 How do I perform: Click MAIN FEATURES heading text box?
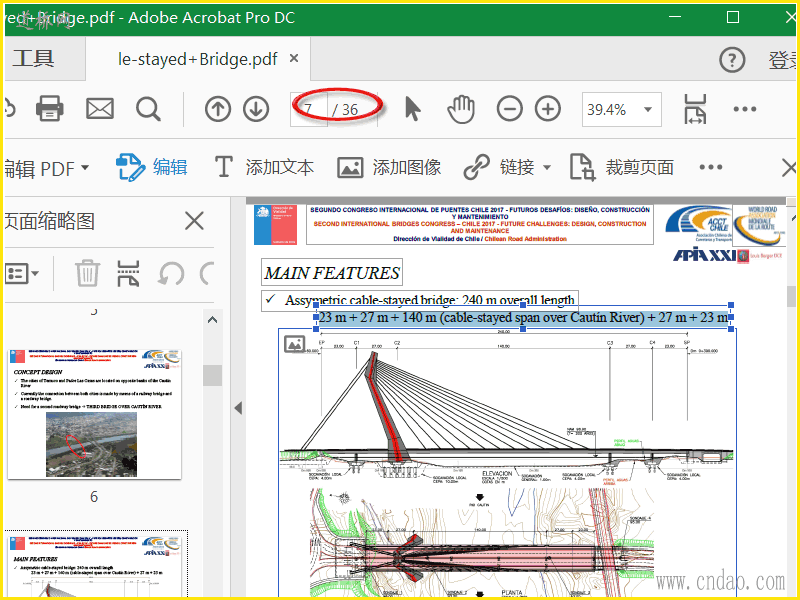pos(332,273)
